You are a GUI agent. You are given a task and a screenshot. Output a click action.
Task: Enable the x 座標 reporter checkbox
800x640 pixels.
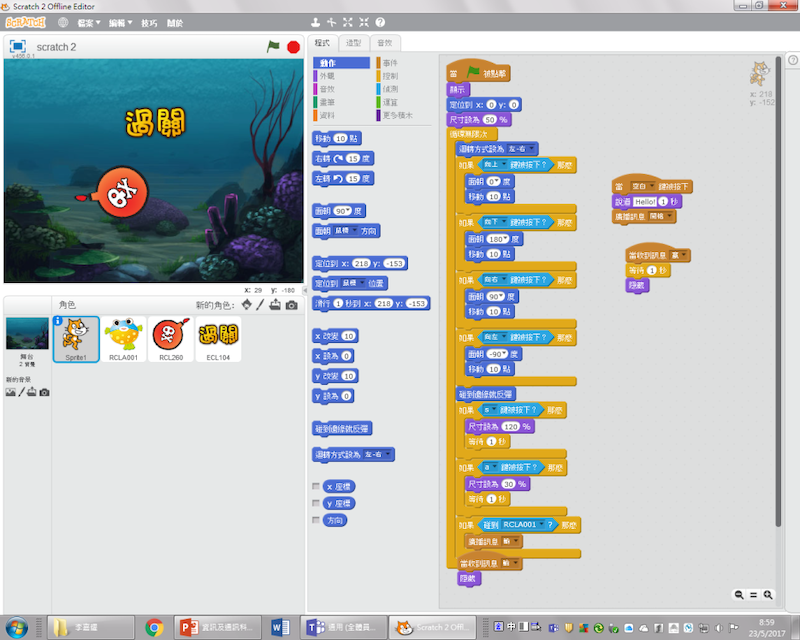[317, 486]
